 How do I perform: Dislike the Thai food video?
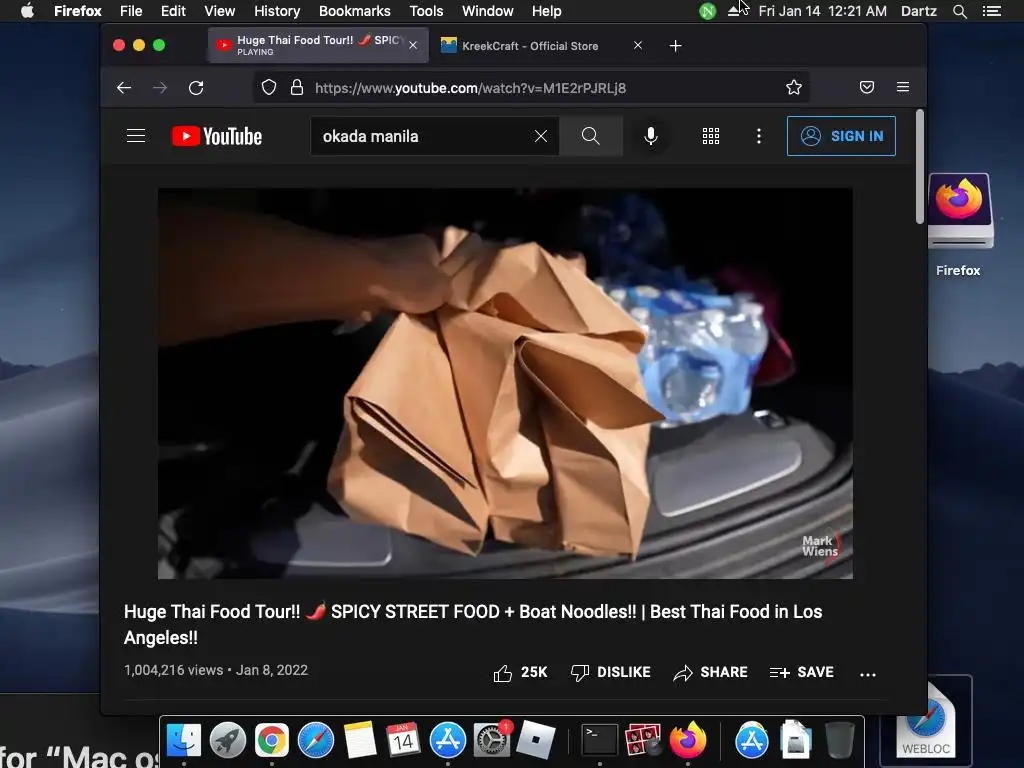611,673
